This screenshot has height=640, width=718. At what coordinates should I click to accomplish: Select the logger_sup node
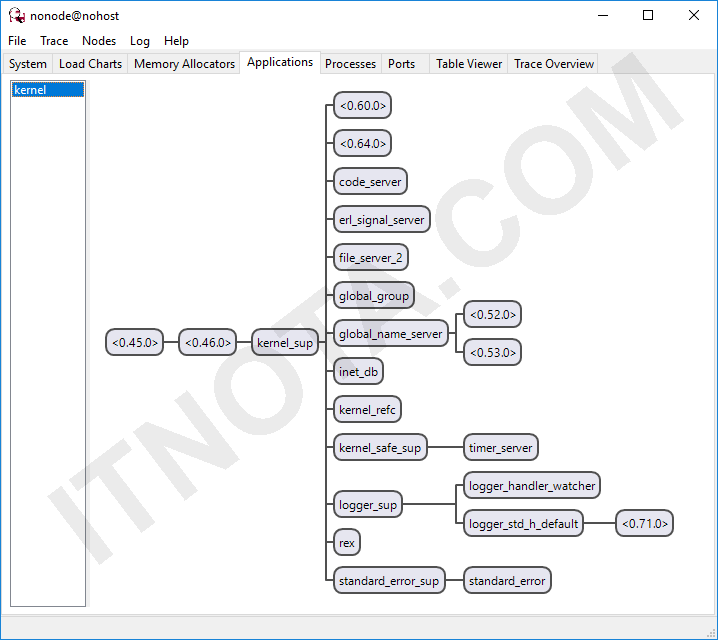pos(368,505)
